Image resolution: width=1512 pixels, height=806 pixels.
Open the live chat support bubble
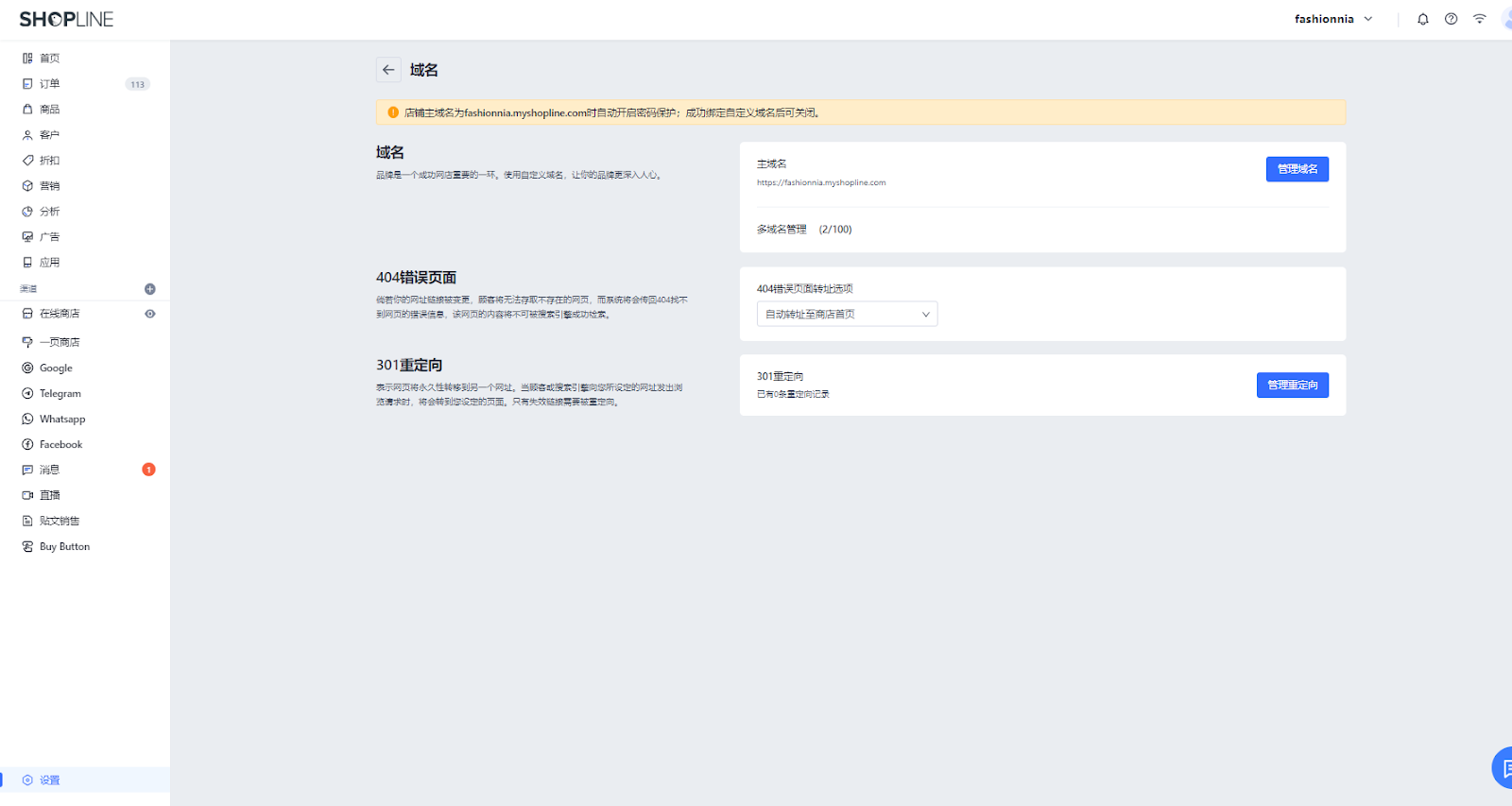tap(1503, 767)
